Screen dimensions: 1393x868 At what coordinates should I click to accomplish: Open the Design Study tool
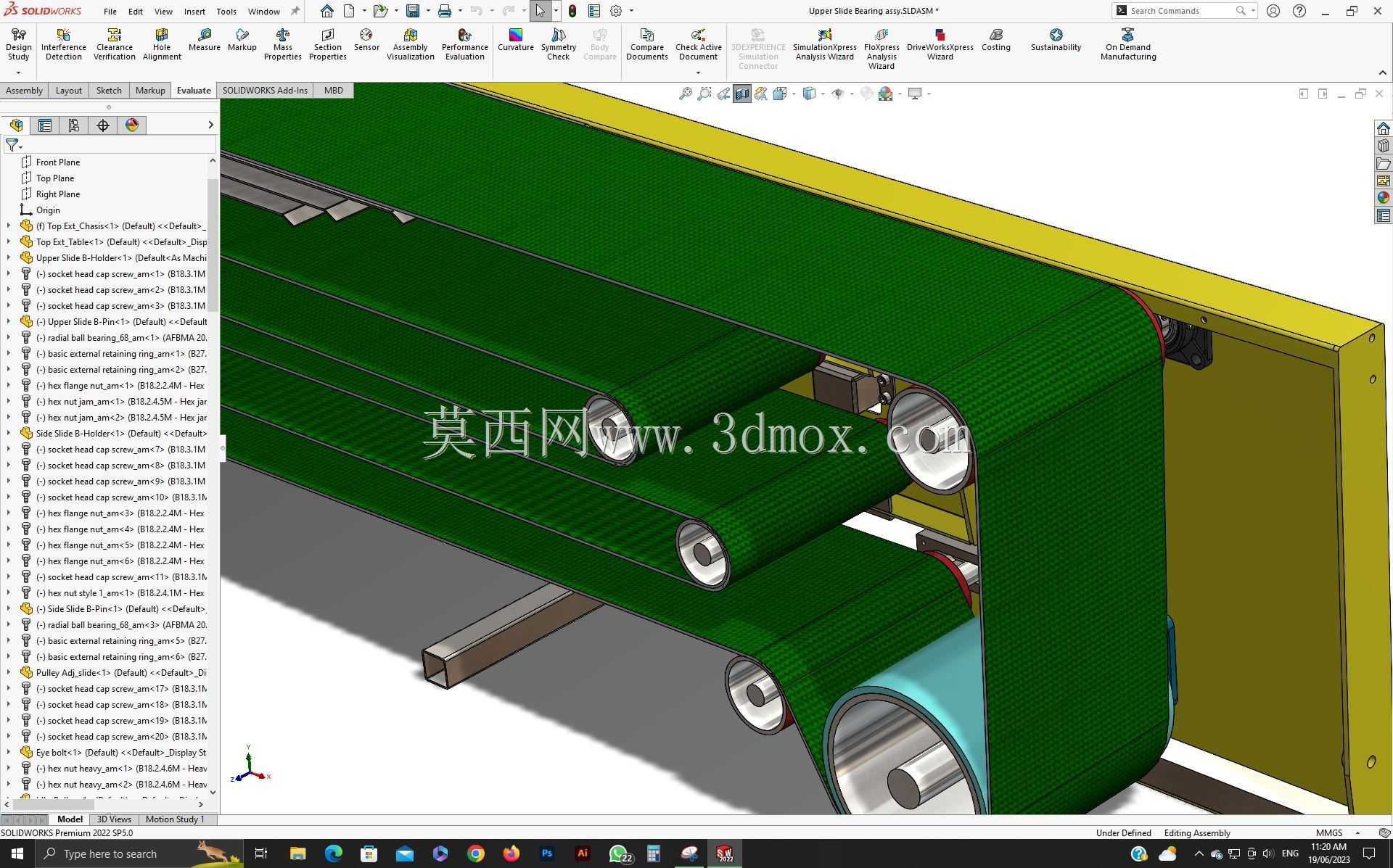pos(18,45)
